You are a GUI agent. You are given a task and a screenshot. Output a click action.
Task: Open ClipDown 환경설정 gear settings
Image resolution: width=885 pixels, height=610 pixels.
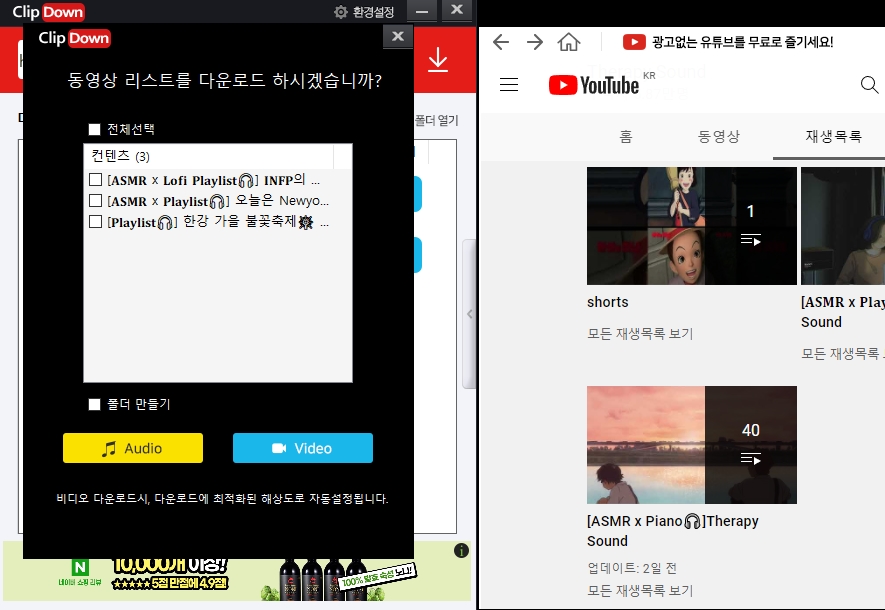364,12
